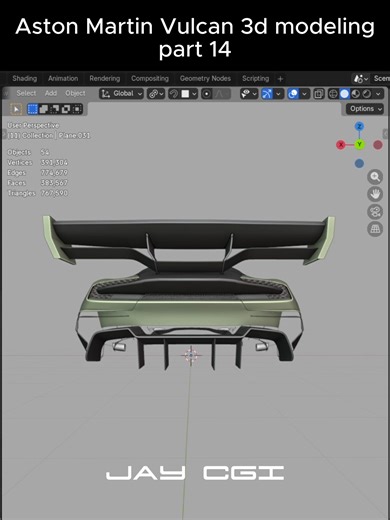
Task: Click the blue Z axis gizmo
Action: (359, 126)
